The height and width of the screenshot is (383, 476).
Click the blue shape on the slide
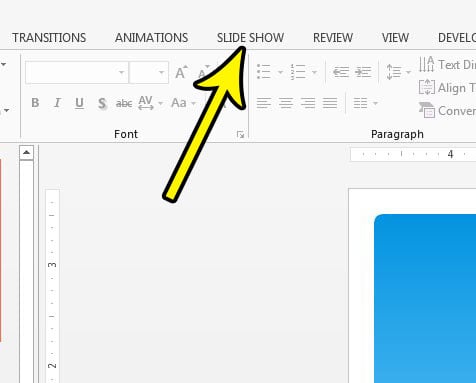[425, 298]
